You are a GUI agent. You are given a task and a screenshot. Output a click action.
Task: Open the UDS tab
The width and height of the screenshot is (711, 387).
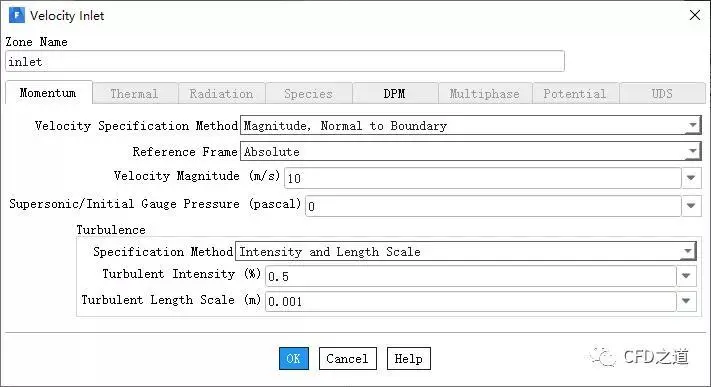[x=662, y=94]
